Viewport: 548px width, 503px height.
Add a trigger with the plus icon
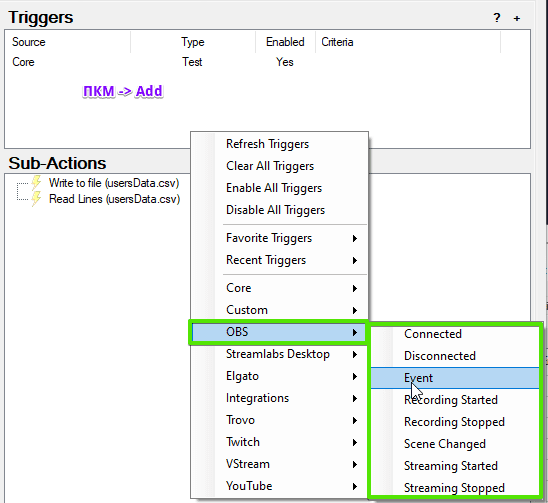tap(517, 18)
